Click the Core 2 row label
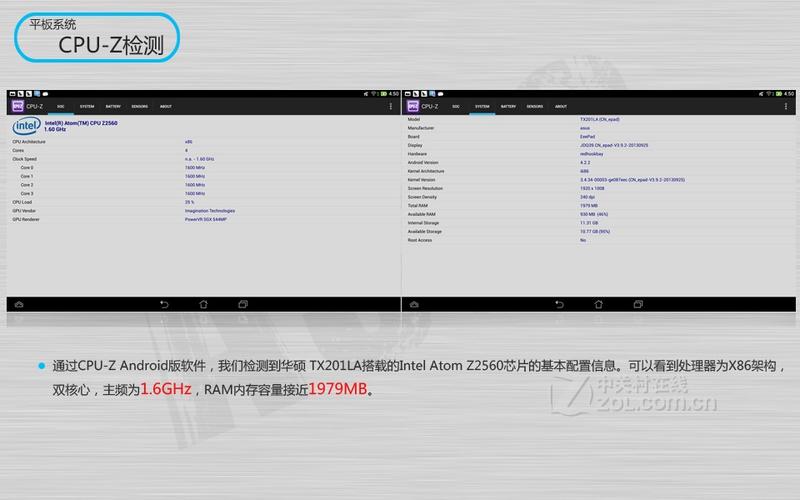The width and height of the screenshot is (800, 500). pyautogui.click(x=27, y=185)
